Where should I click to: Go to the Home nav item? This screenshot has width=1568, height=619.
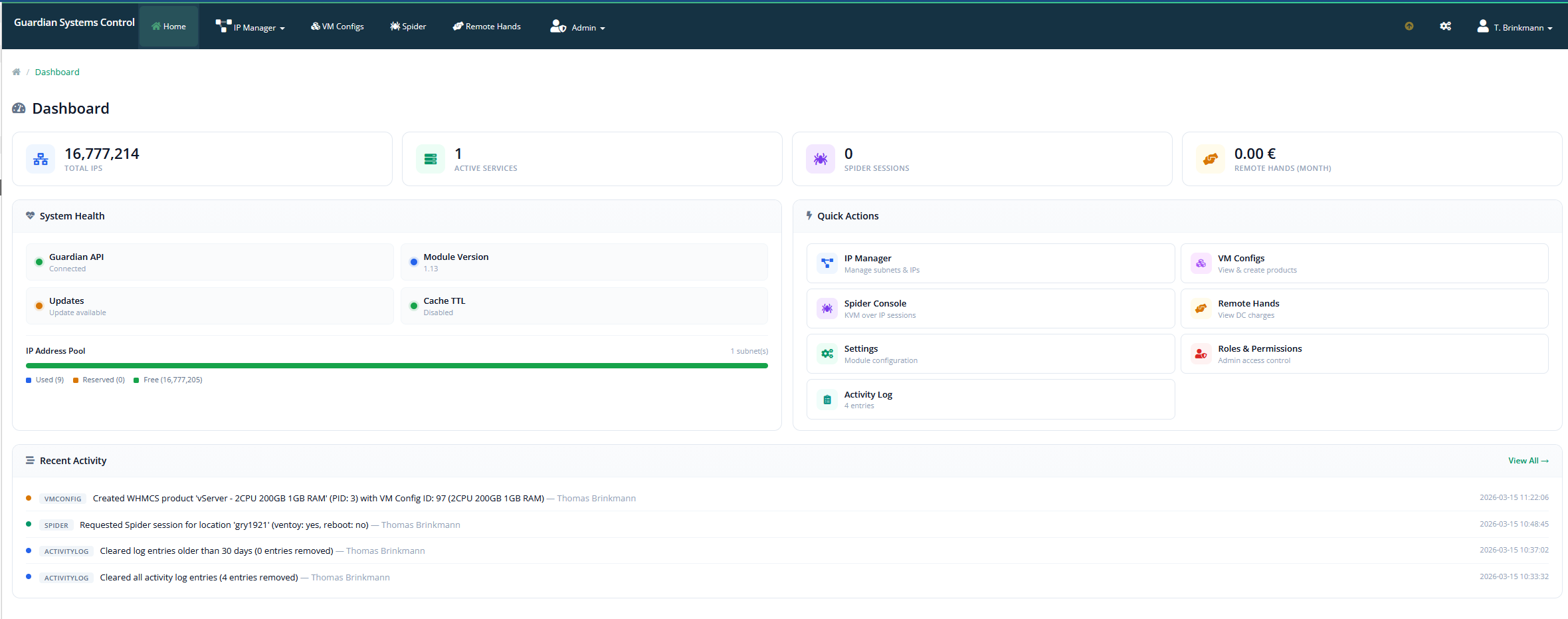(x=169, y=27)
